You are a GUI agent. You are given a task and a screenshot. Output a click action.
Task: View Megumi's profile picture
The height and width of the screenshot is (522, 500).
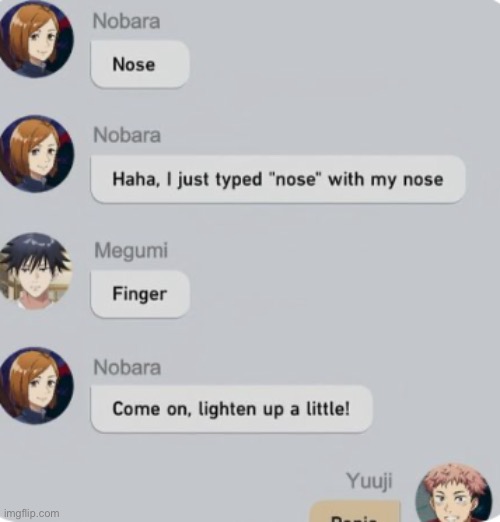pos(36,271)
